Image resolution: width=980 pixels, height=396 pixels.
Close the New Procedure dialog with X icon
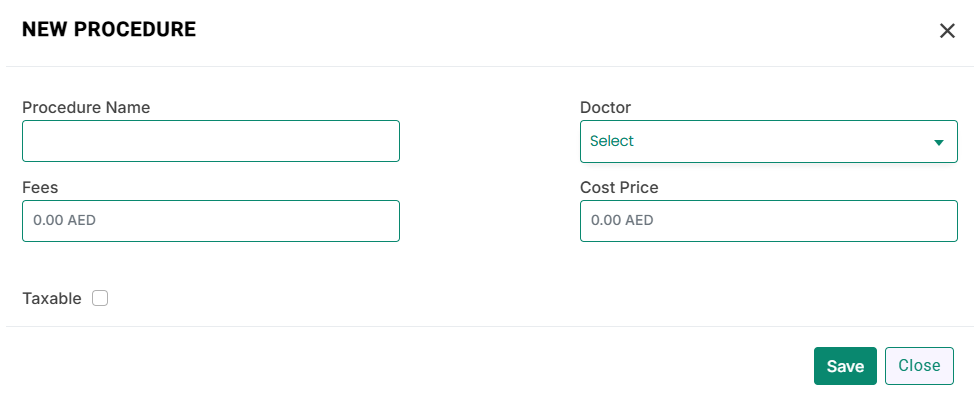coord(948,31)
